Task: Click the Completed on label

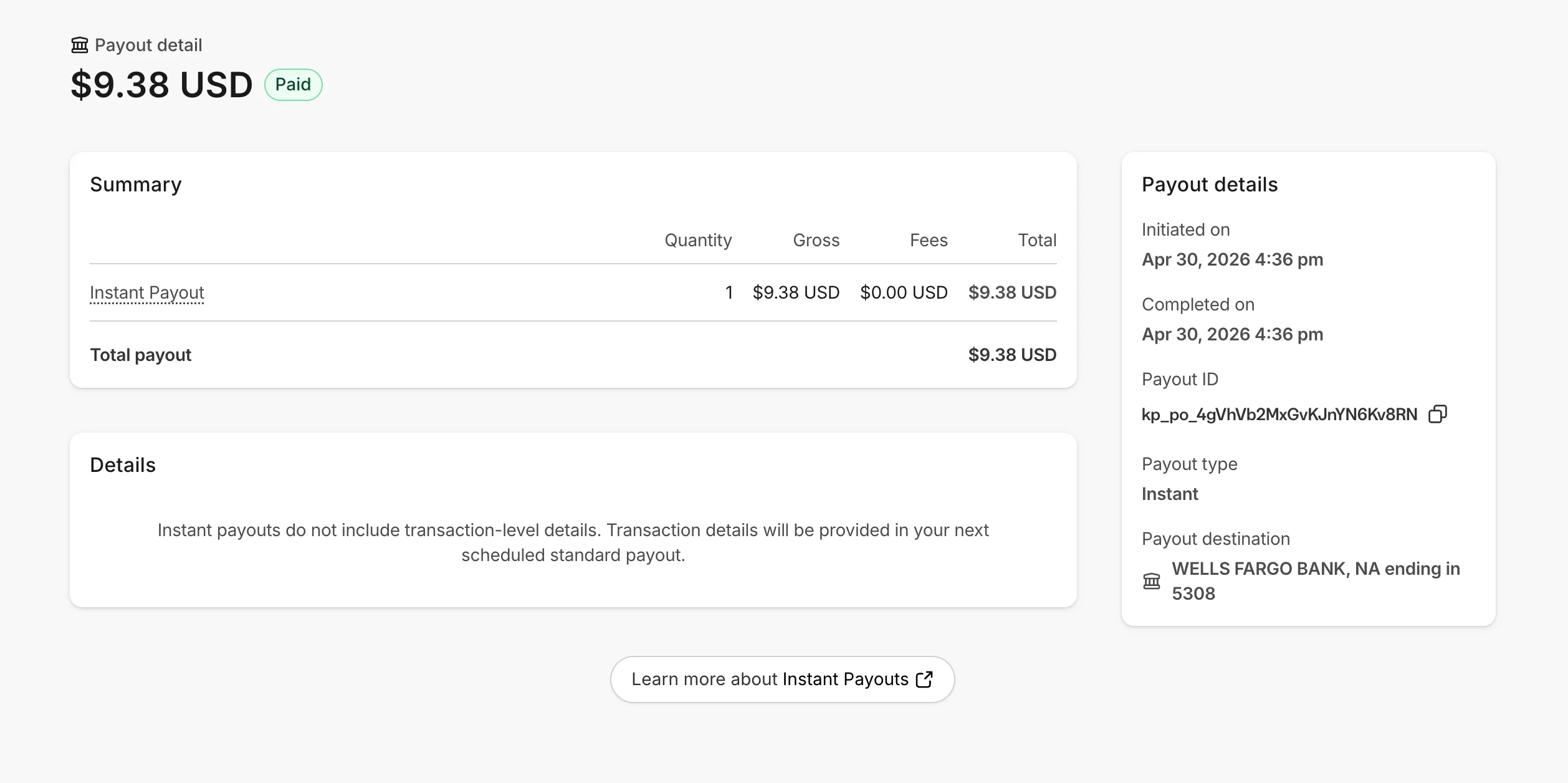Action: pos(1198,304)
